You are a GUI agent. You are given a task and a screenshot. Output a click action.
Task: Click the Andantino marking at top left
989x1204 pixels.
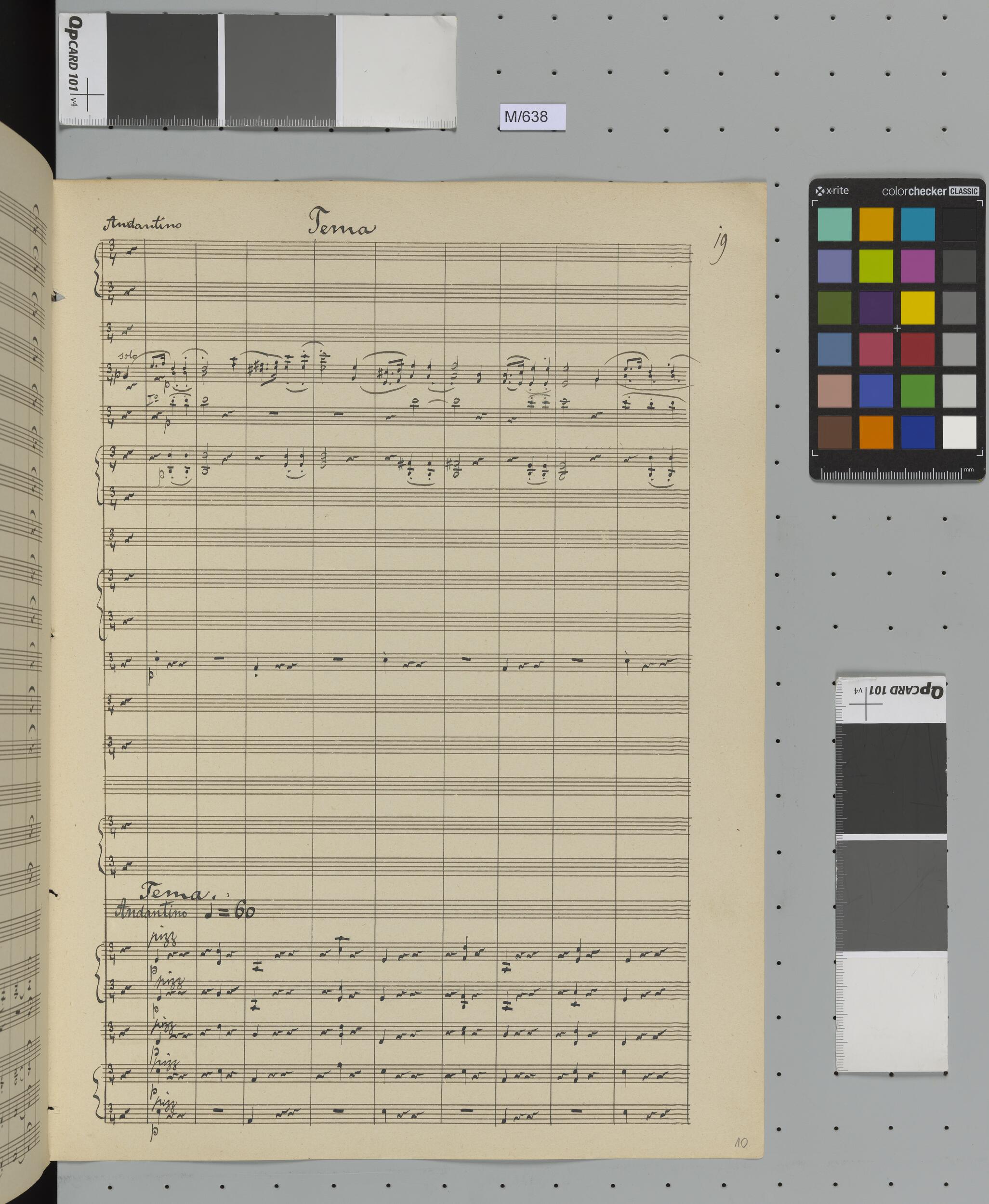point(143,224)
